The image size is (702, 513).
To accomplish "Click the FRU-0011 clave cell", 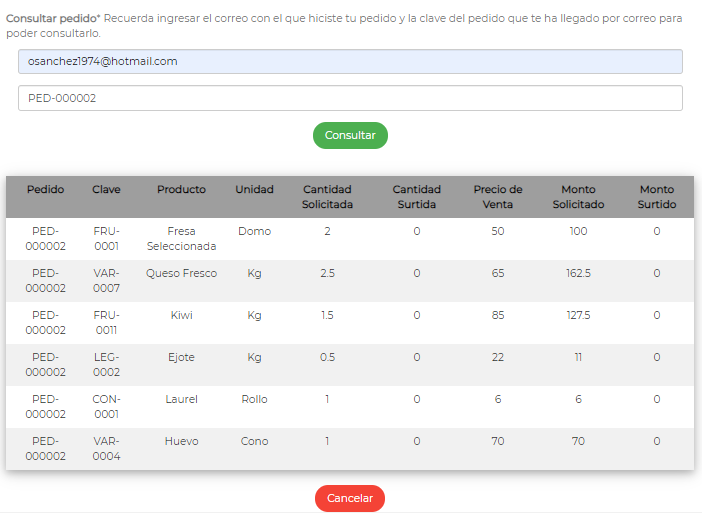I will coord(106,323).
